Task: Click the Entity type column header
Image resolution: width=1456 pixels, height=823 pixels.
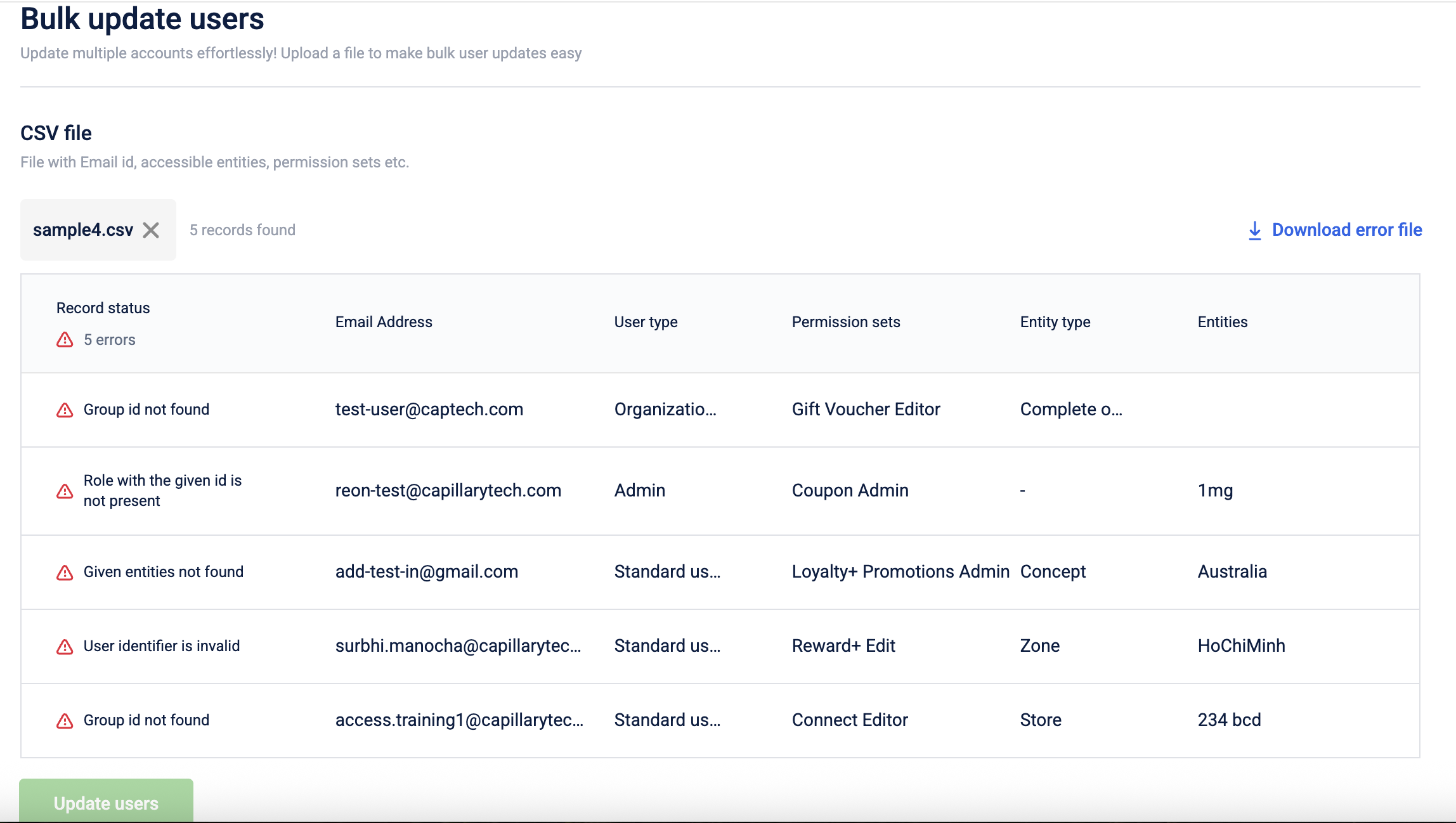Action: 1055,322
